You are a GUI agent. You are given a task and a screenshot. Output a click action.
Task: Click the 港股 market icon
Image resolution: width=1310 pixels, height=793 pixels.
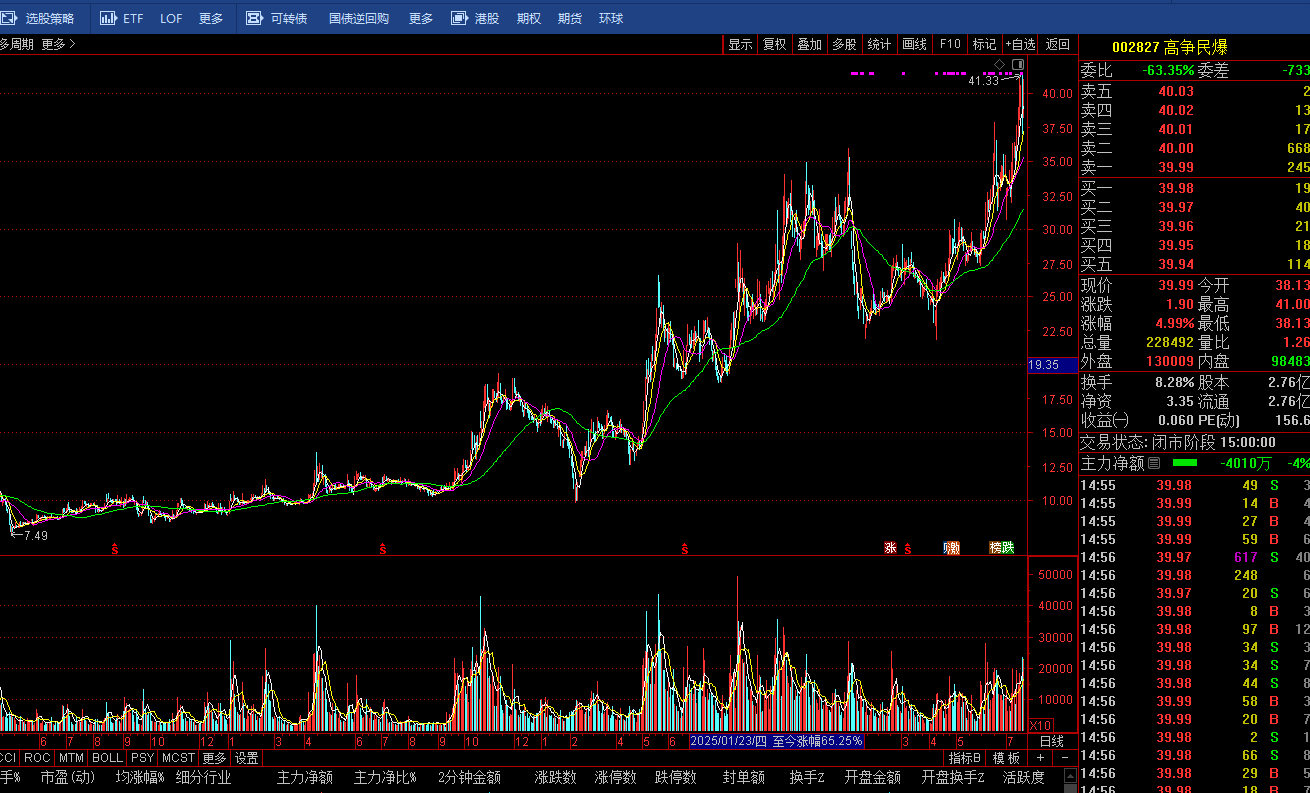[x=459, y=18]
